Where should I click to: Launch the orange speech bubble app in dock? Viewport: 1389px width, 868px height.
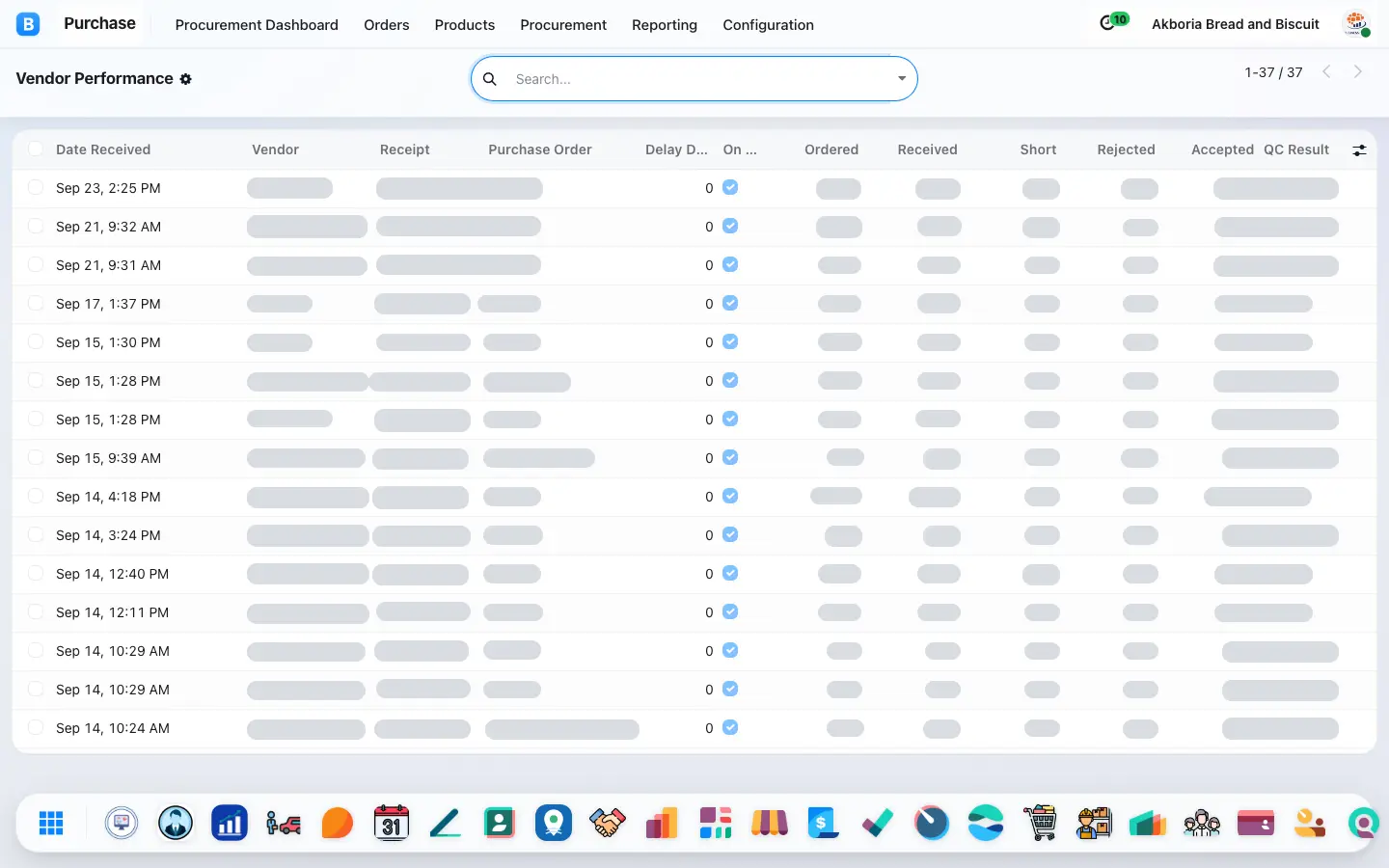click(338, 823)
